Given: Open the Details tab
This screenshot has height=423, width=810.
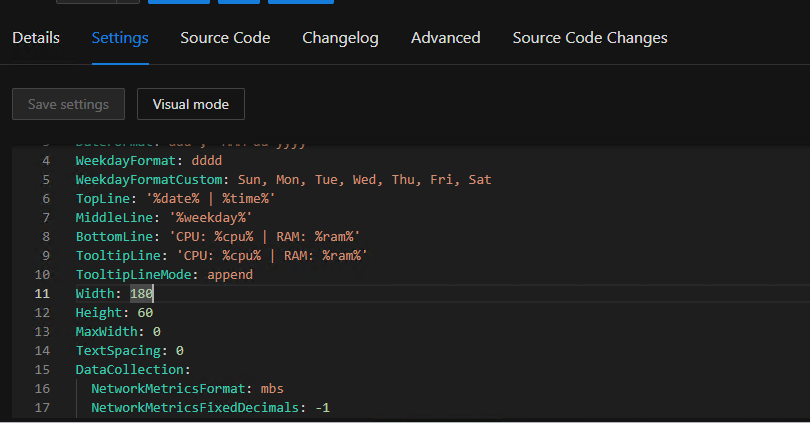Looking at the screenshot, I should point(36,38).
